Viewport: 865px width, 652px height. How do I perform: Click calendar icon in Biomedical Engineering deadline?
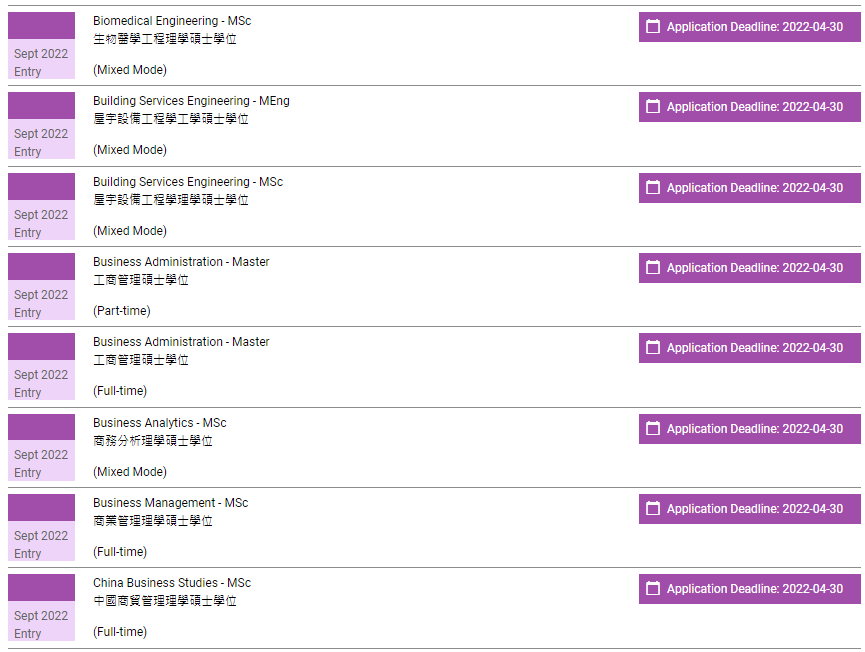click(653, 27)
